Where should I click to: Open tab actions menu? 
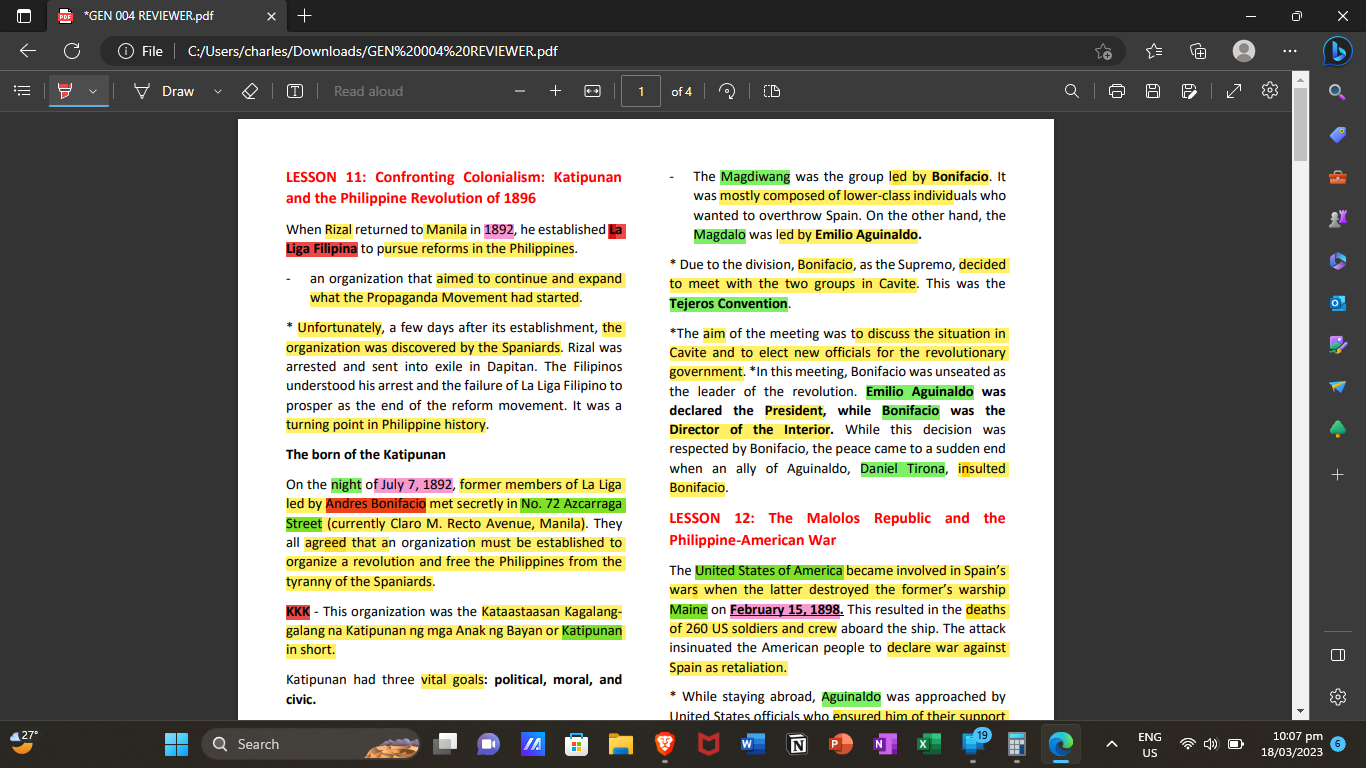click(x=24, y=16)
